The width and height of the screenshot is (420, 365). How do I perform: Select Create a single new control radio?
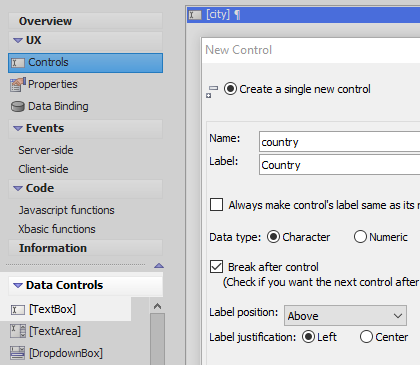(x=230, y=89)
